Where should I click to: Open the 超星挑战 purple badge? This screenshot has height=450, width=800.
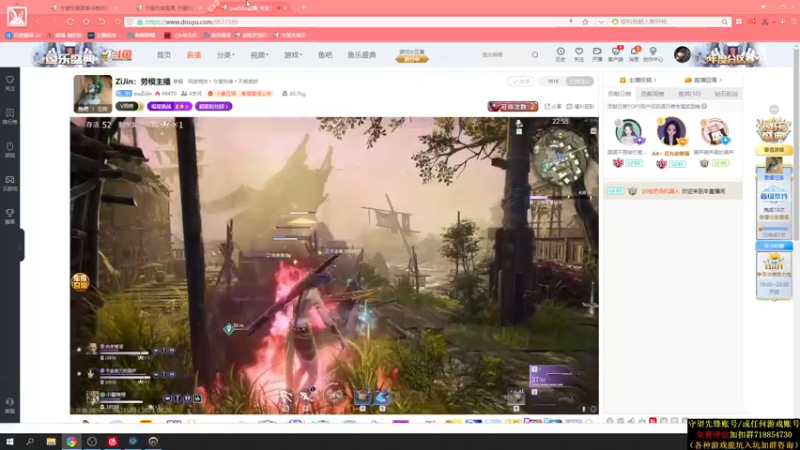click(169, 106)
